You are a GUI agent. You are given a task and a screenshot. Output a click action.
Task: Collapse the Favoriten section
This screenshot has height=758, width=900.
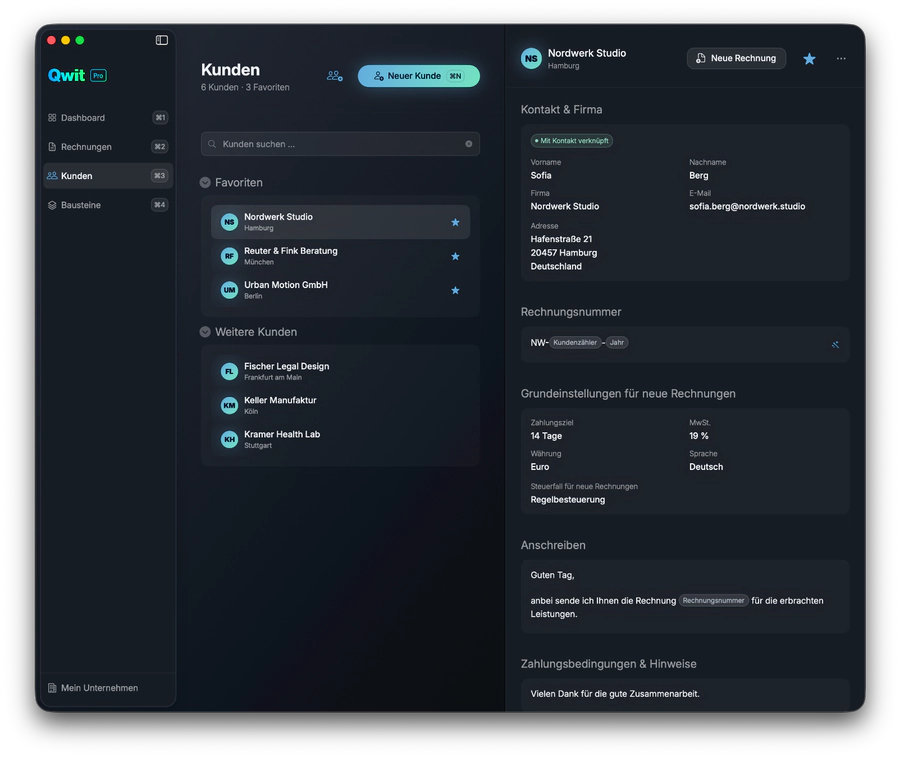click(205, 182)
